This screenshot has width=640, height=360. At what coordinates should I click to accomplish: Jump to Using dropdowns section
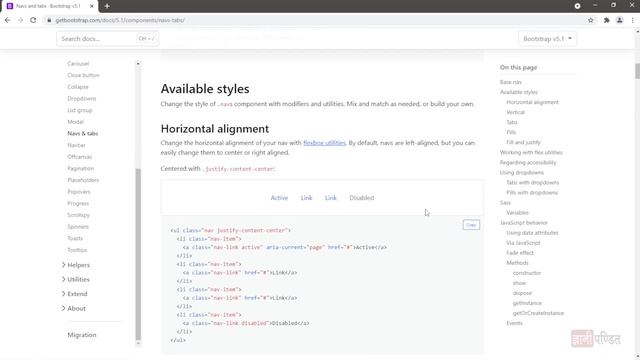(x=522, y=173)
